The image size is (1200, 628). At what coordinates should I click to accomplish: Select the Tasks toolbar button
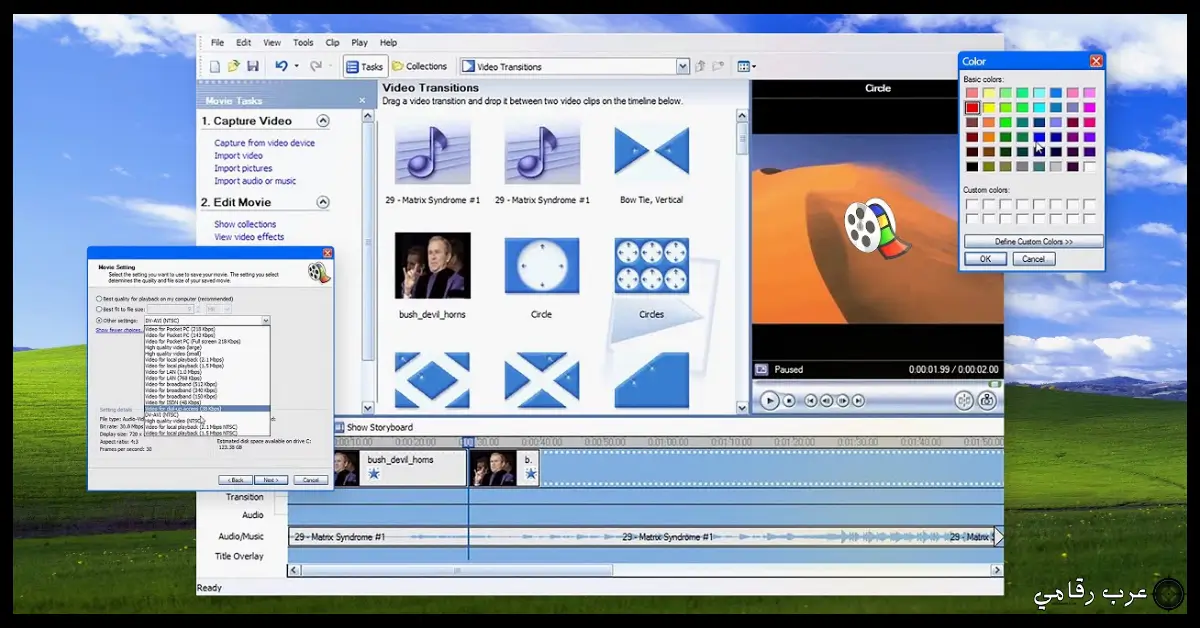coord(364,65)
